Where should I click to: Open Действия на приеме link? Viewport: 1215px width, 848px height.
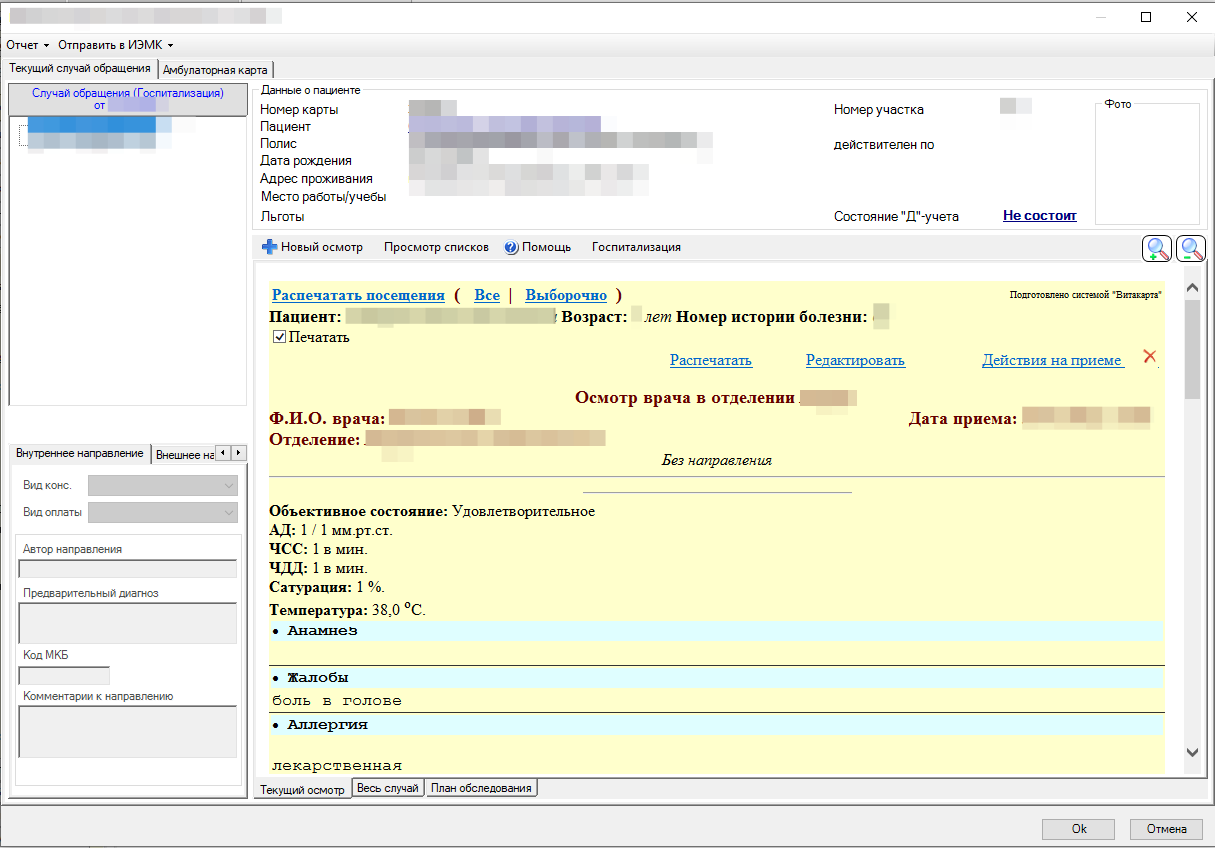1053,360
